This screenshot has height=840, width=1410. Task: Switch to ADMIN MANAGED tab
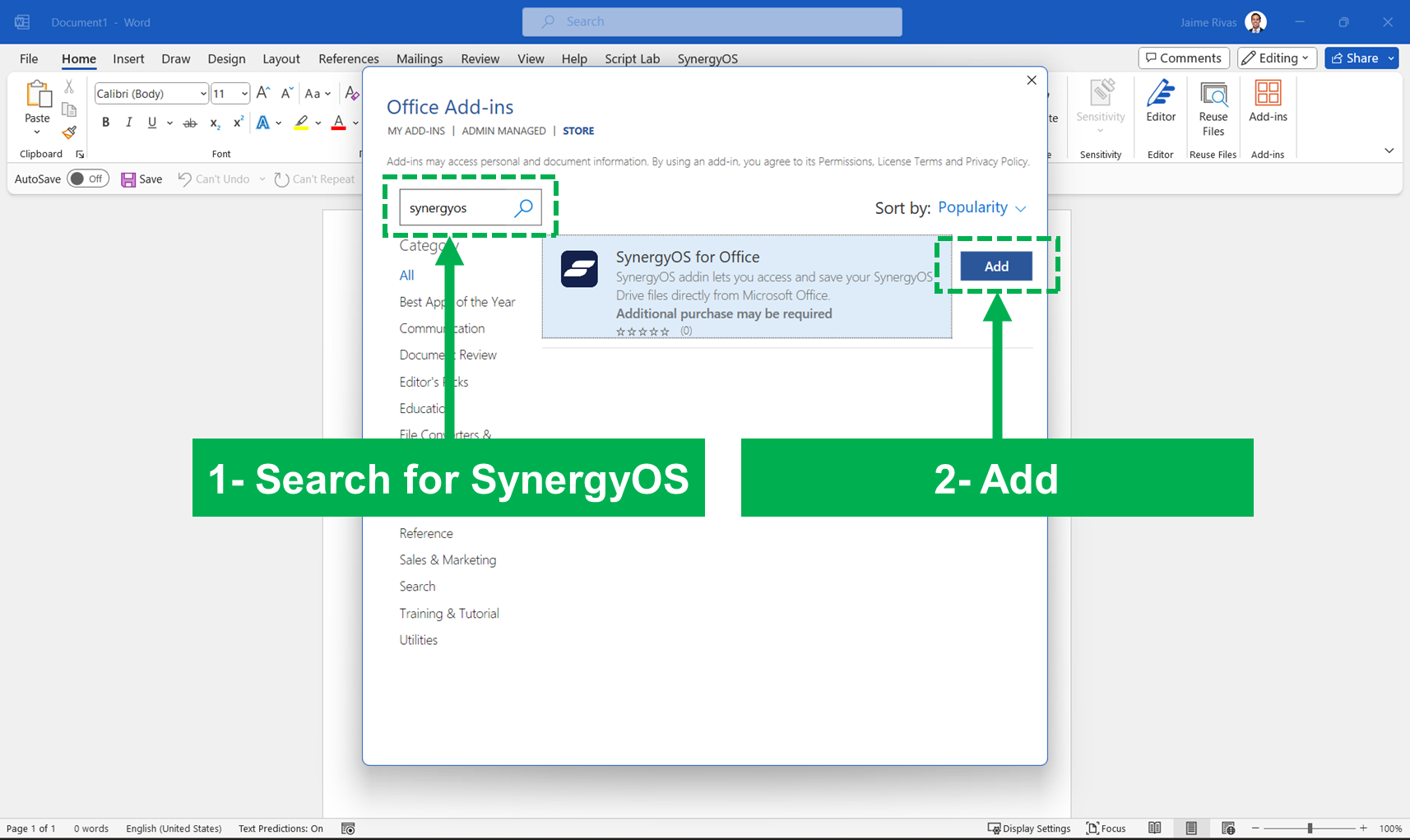[x=503, y=131]
